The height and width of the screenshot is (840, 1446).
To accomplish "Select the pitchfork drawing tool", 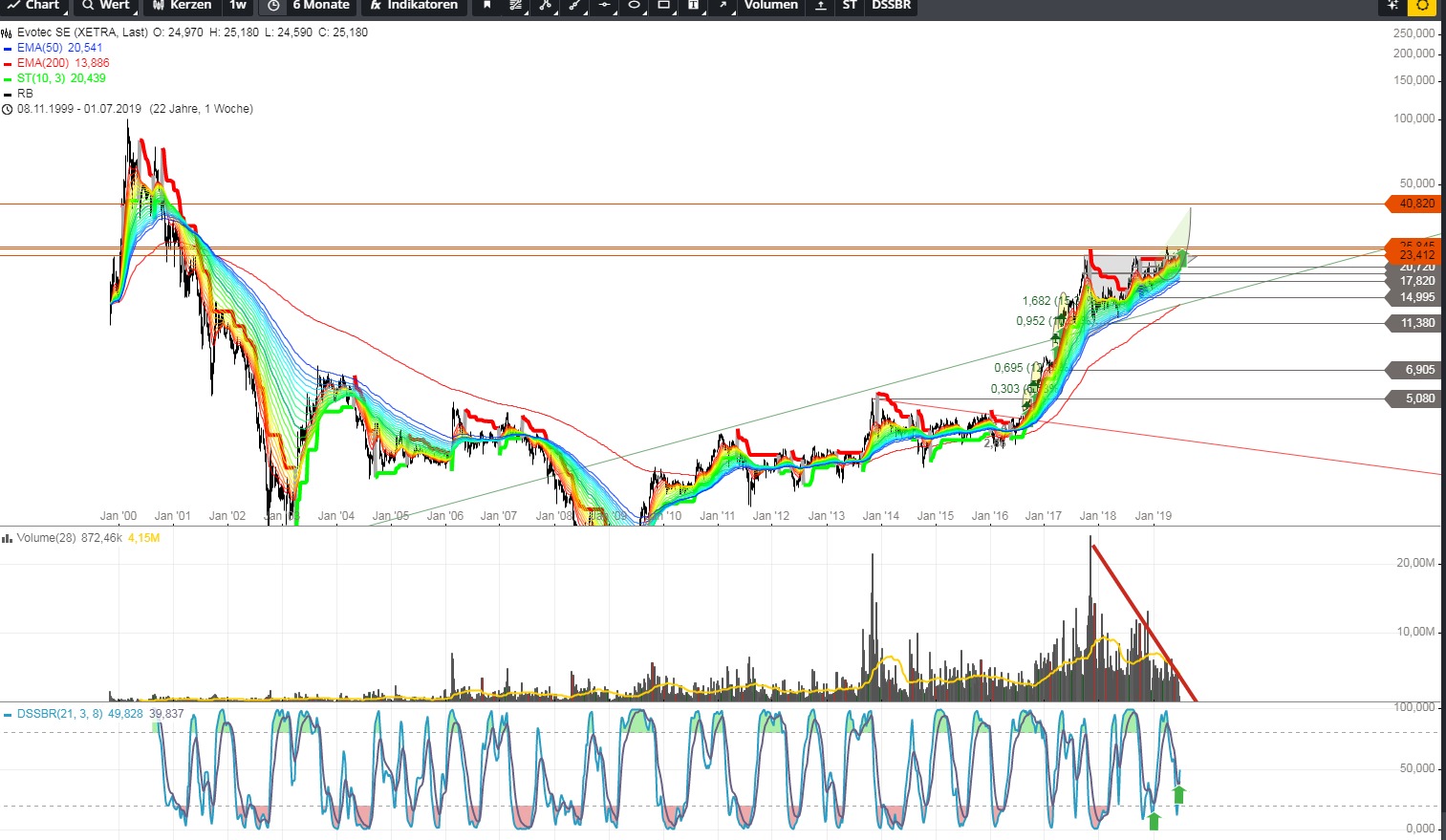I will (545, 6).
